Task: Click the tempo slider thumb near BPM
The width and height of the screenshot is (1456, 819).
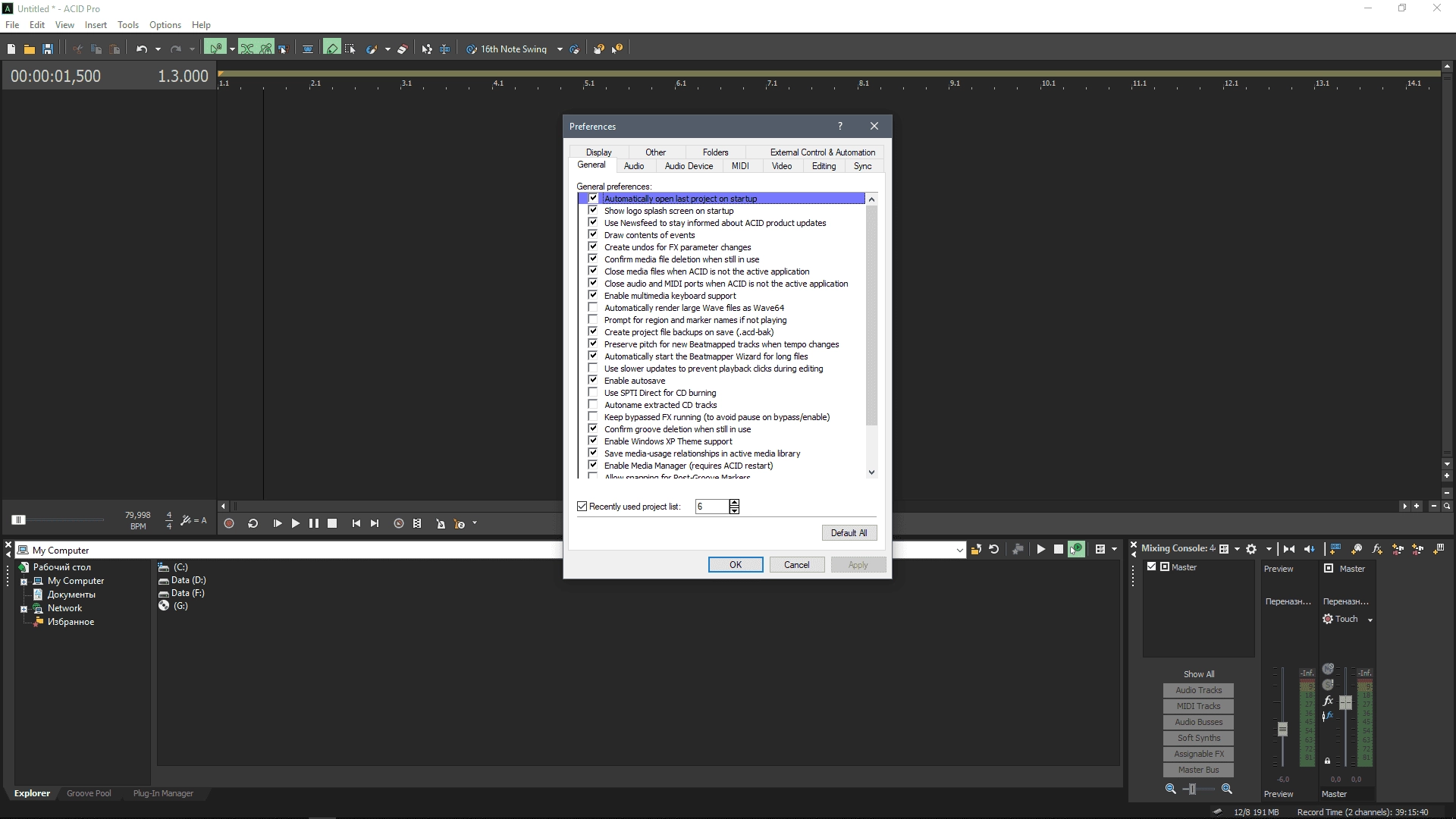Action: pos(19,520)
